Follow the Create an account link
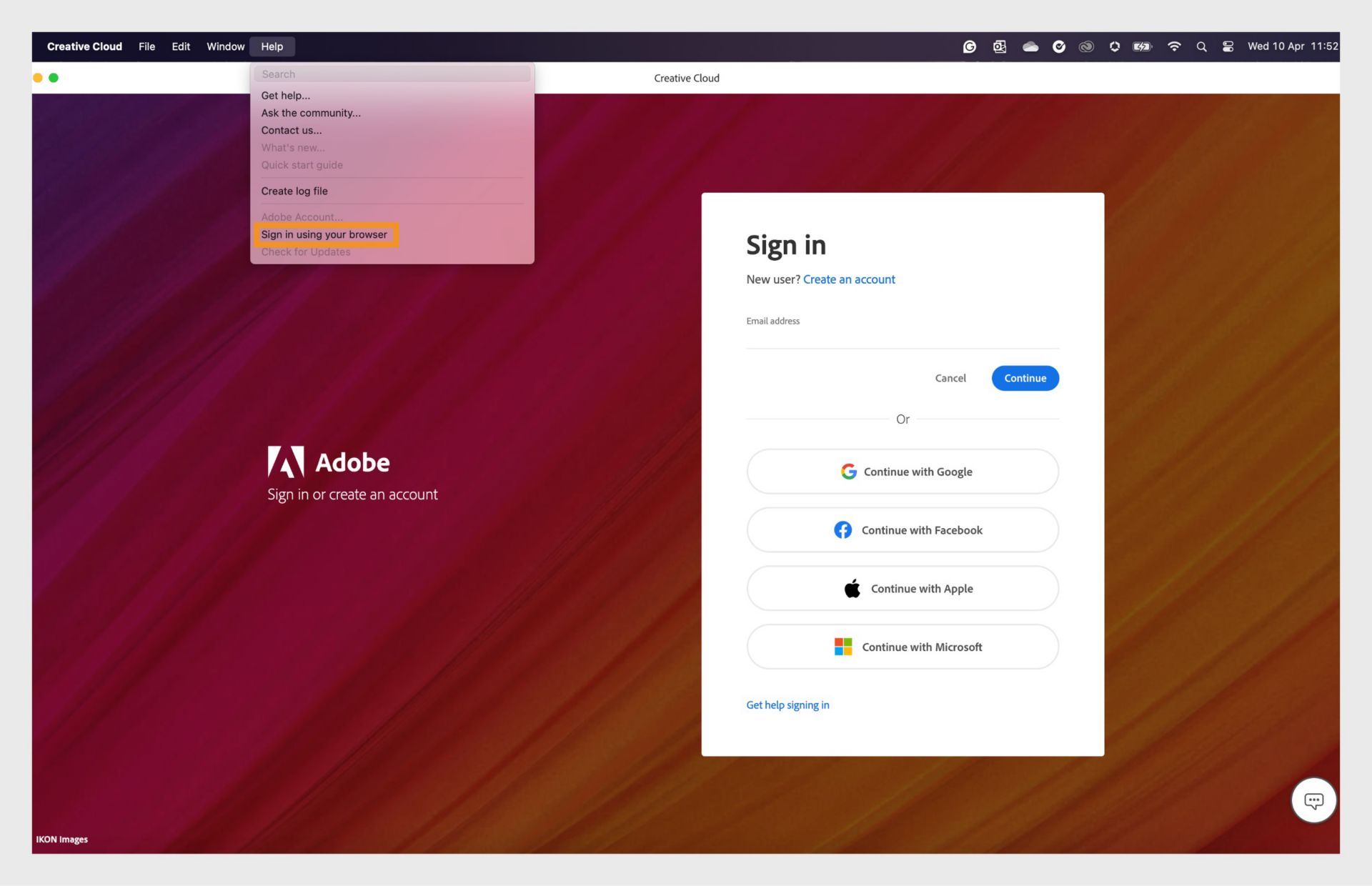 tap(849, 279)
